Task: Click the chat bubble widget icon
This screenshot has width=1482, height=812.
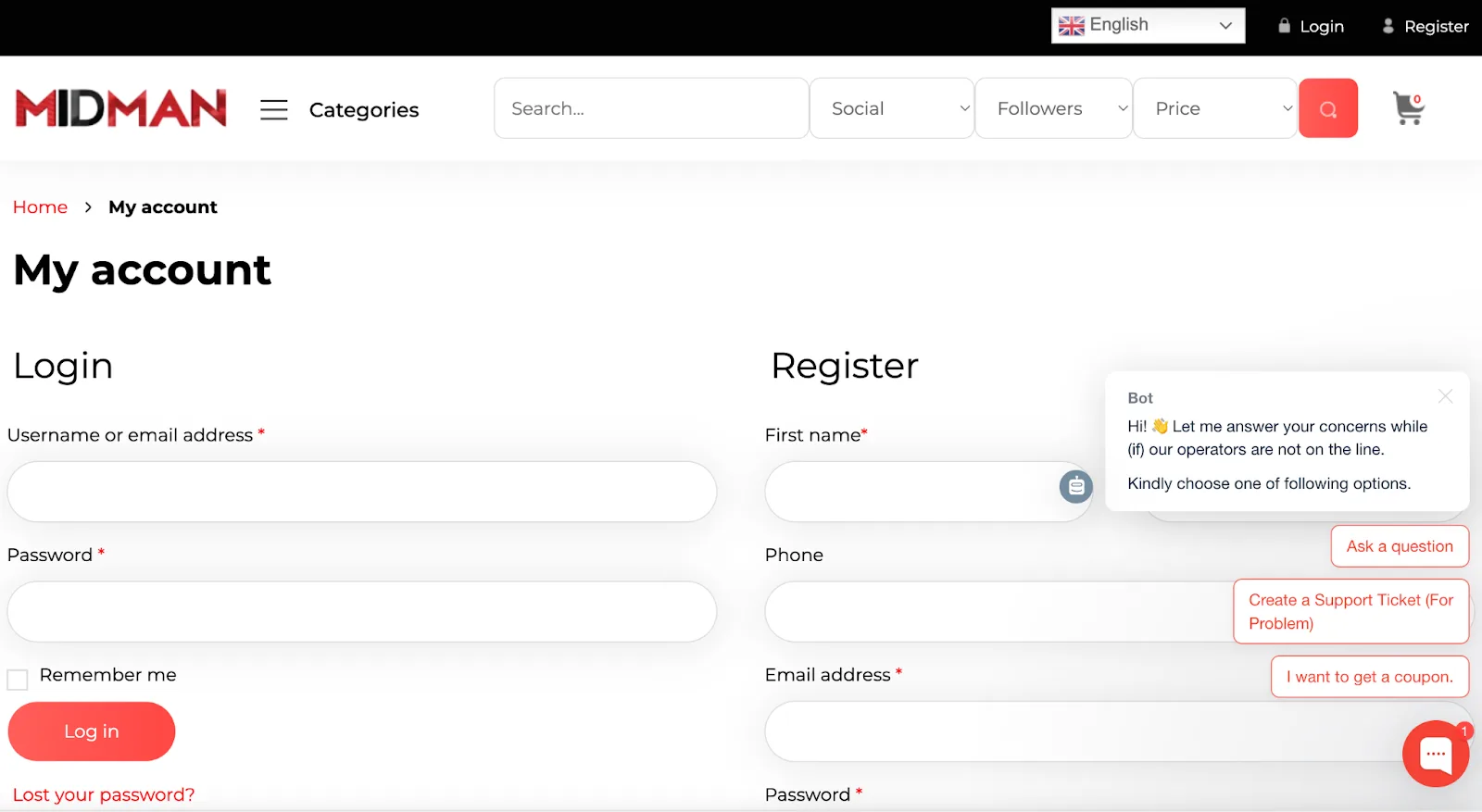Action: (1435, 754)
